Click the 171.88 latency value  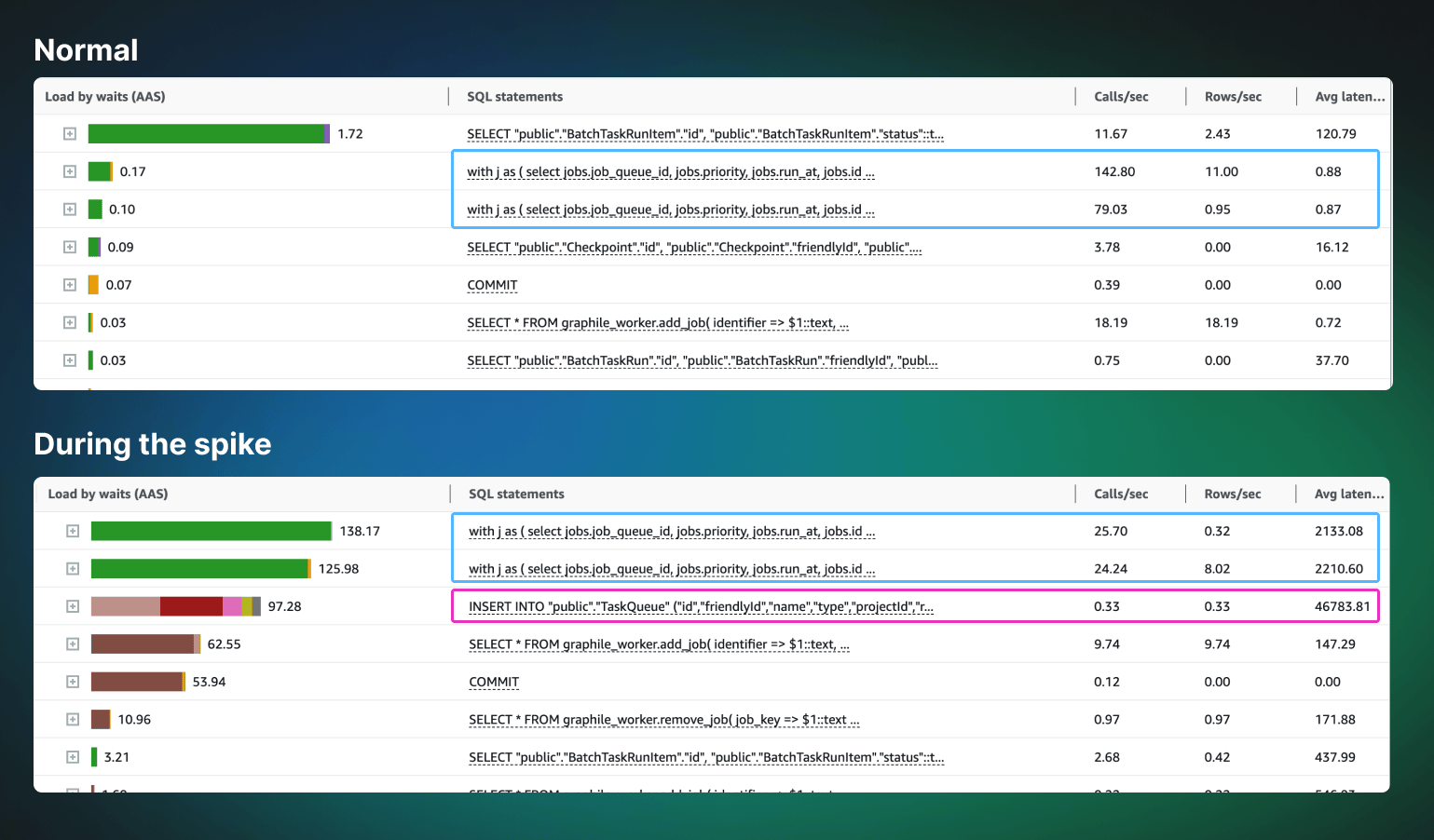(x=1335, y=720)
